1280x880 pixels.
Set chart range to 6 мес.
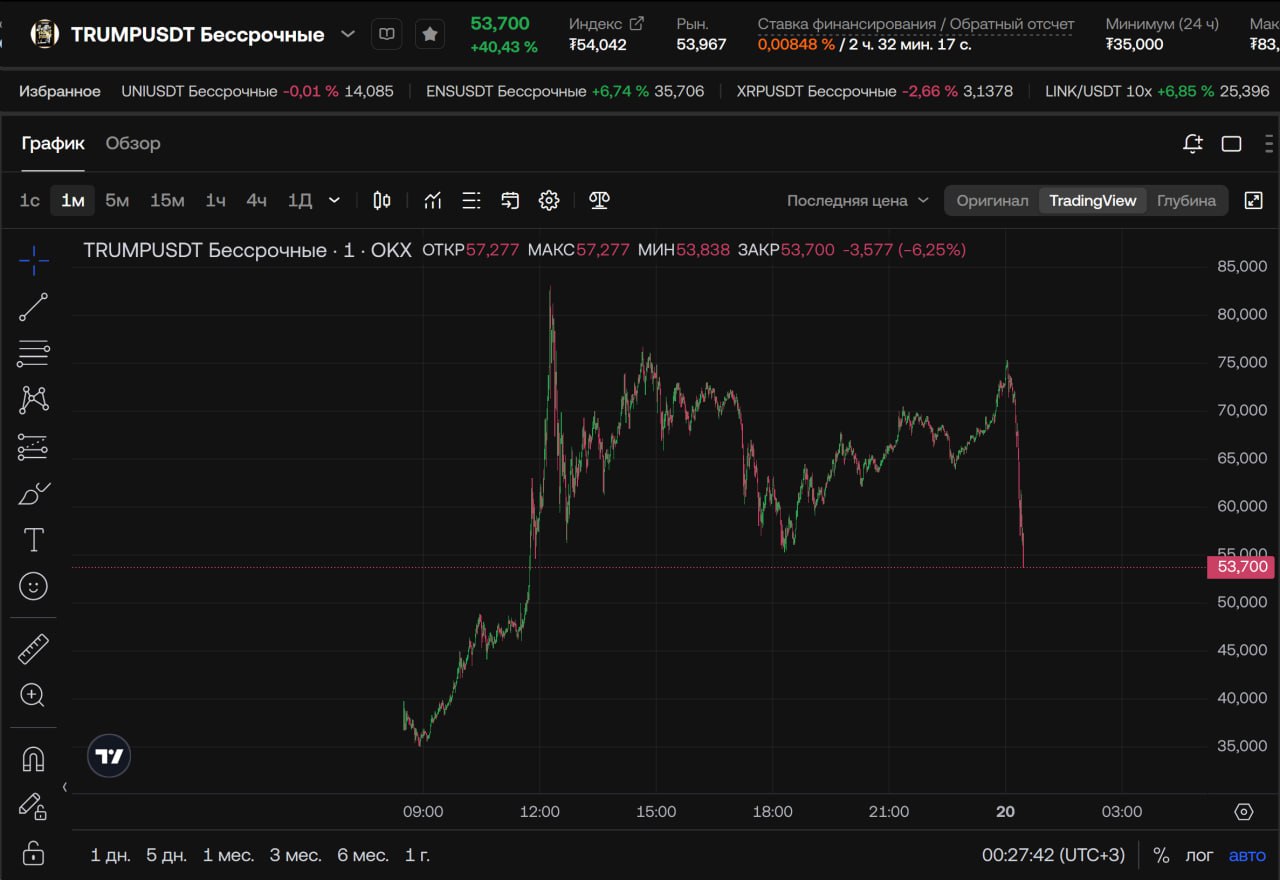click(x=363, y=855)
